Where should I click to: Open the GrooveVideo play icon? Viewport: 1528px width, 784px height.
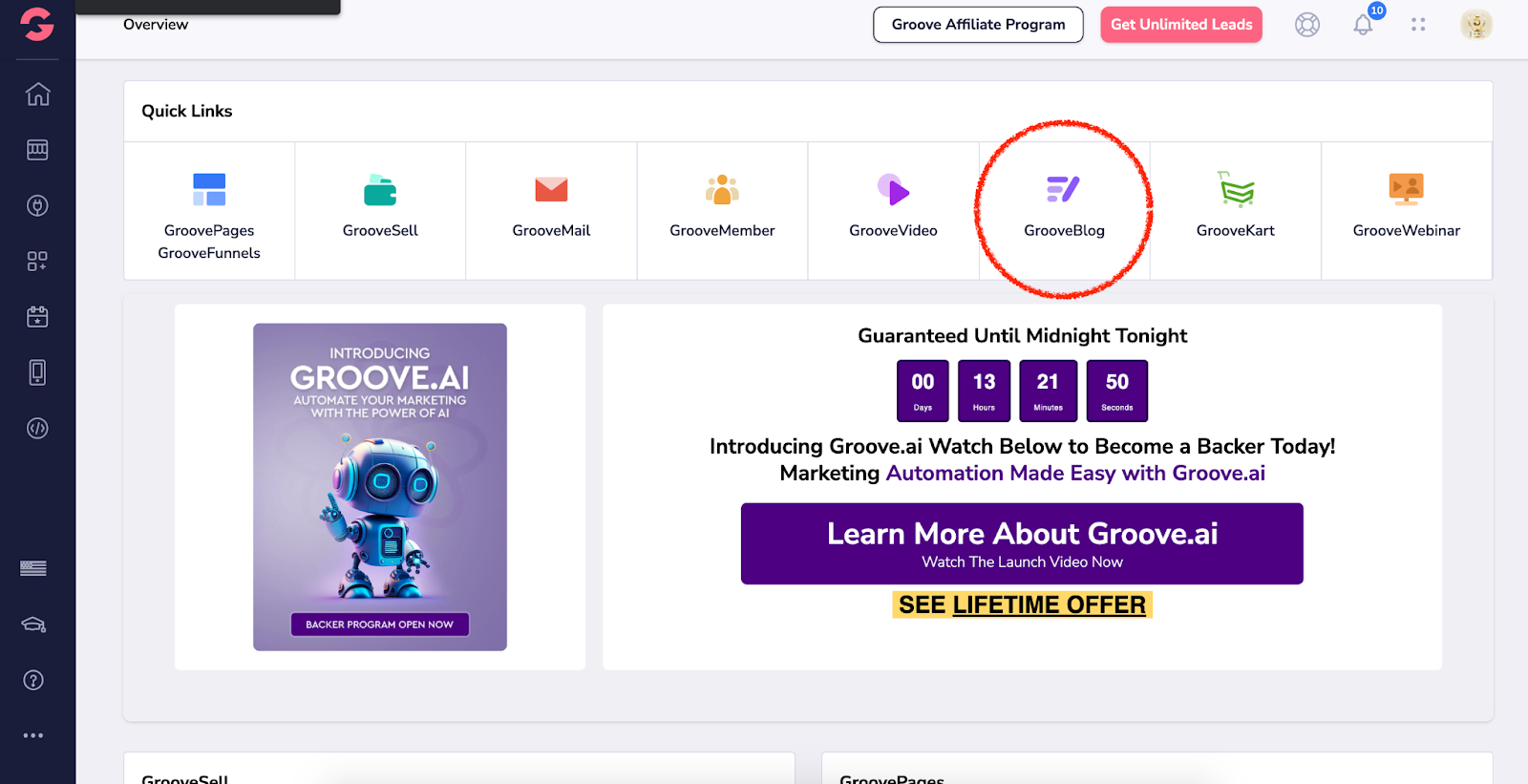[x=893, y=189]
